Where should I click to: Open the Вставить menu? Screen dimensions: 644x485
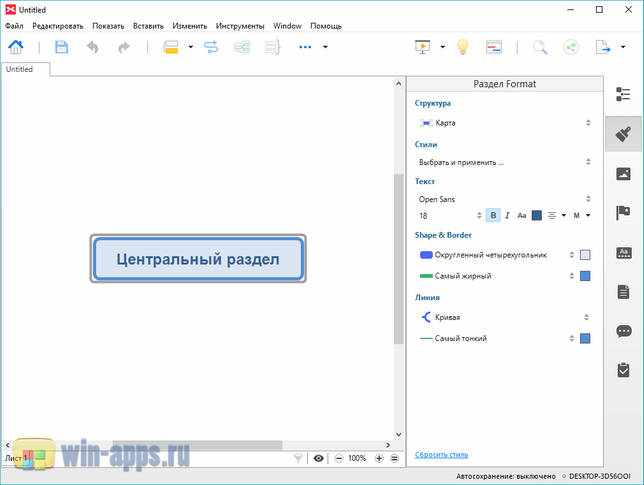click(148, 26)
